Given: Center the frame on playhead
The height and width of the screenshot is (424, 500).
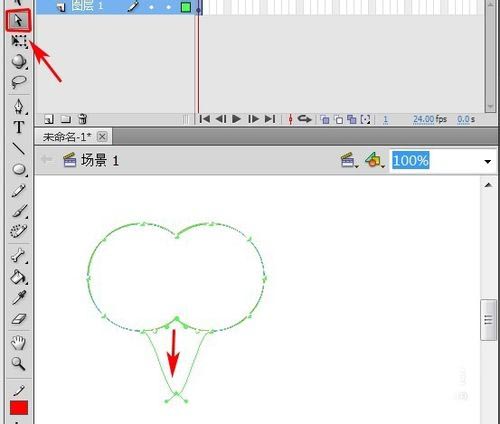Looking at the screenshot, I should coord(290,119).
